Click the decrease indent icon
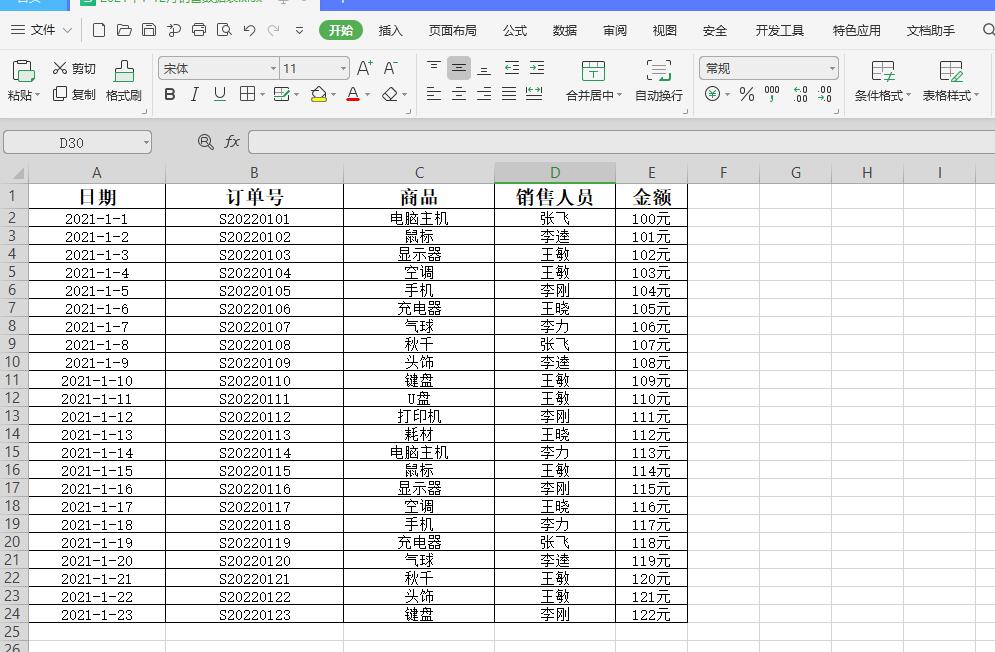This screenshot has height=652, width=995. coord(511,67)
